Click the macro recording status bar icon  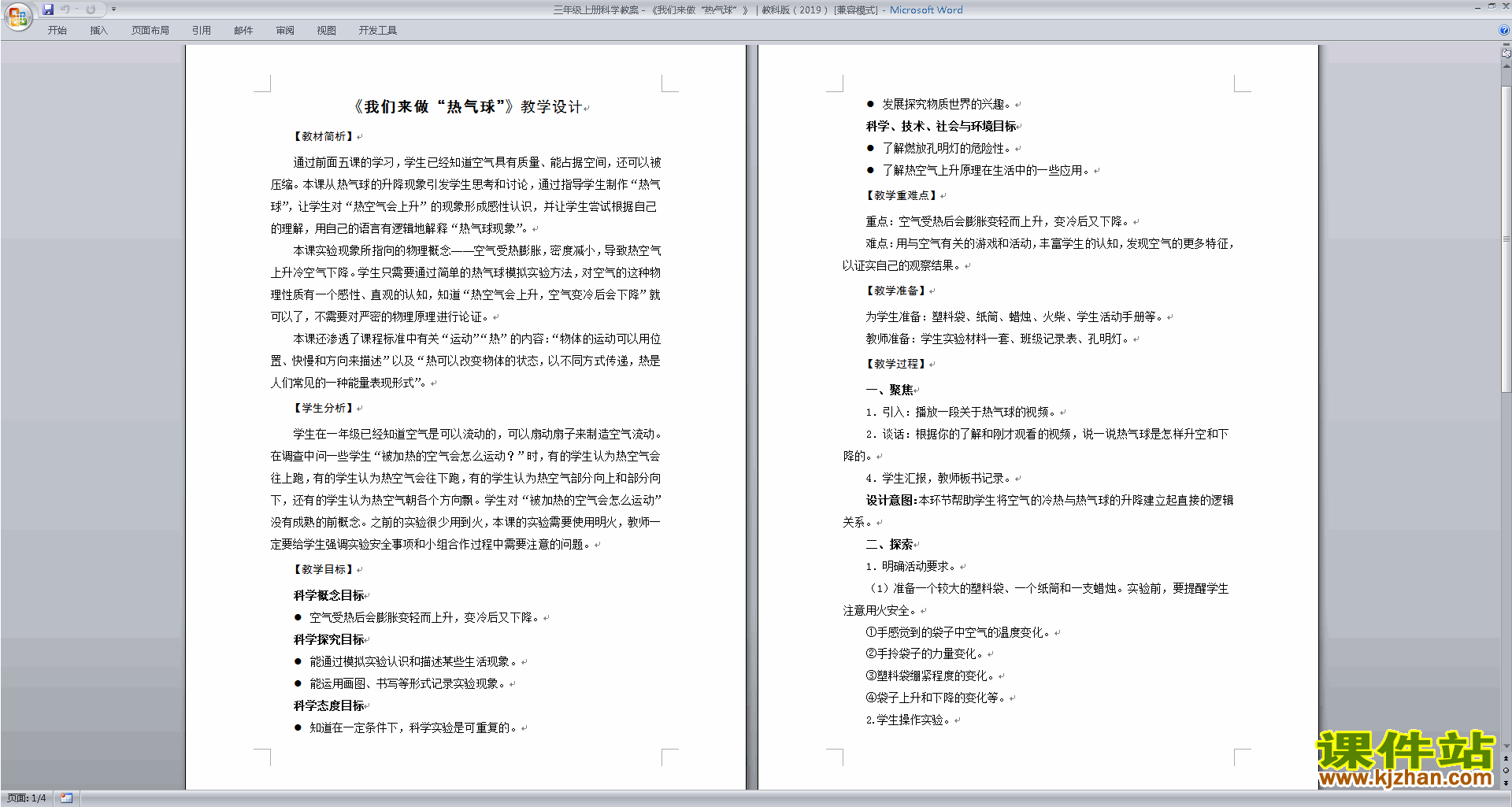pyautogui.click(x=66, y=798)
